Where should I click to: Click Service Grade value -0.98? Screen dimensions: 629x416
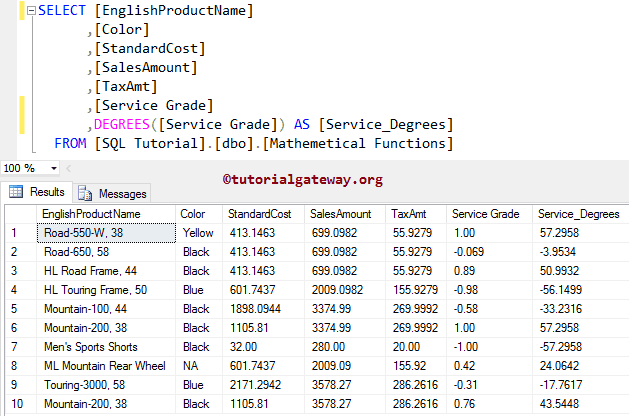click(489, 290)
